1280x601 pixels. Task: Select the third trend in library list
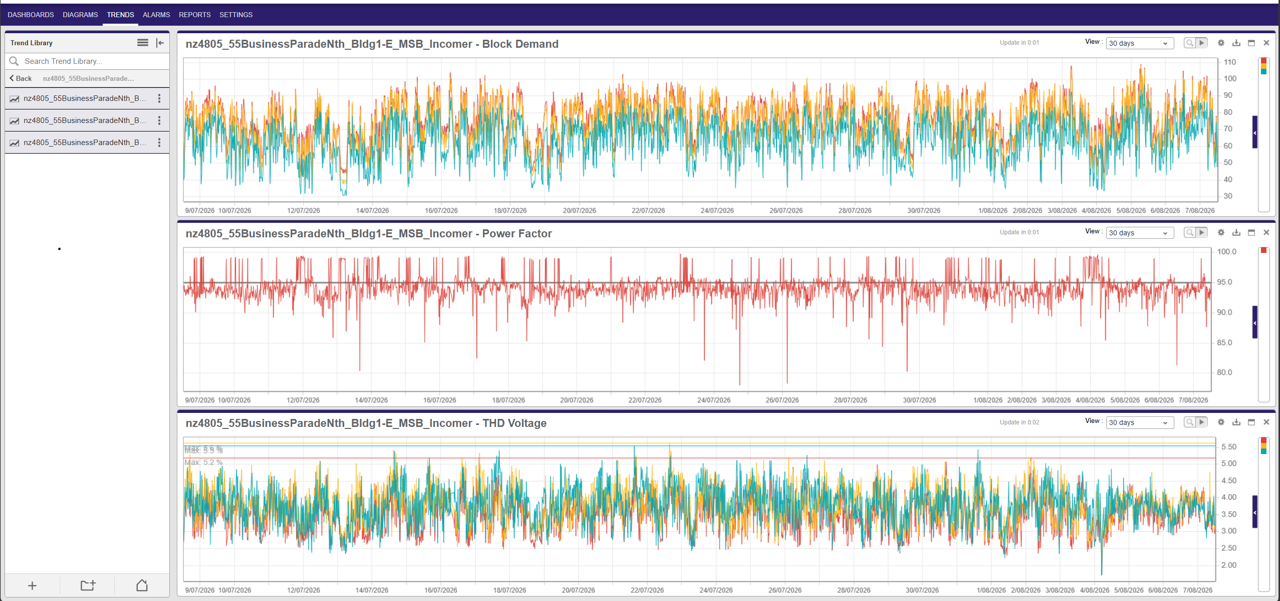(78, 142)
